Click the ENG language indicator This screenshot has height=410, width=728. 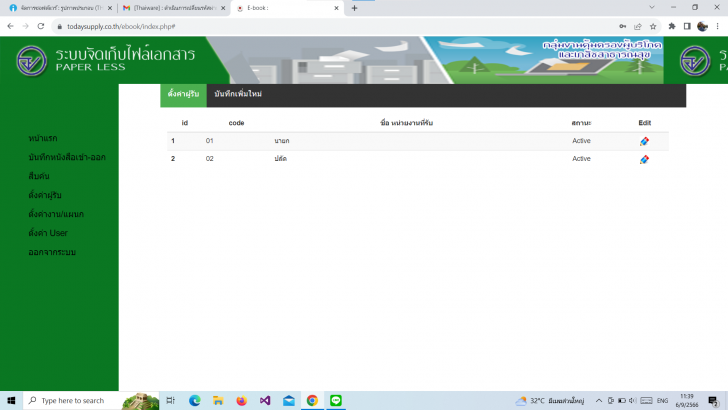pos(663,401)
